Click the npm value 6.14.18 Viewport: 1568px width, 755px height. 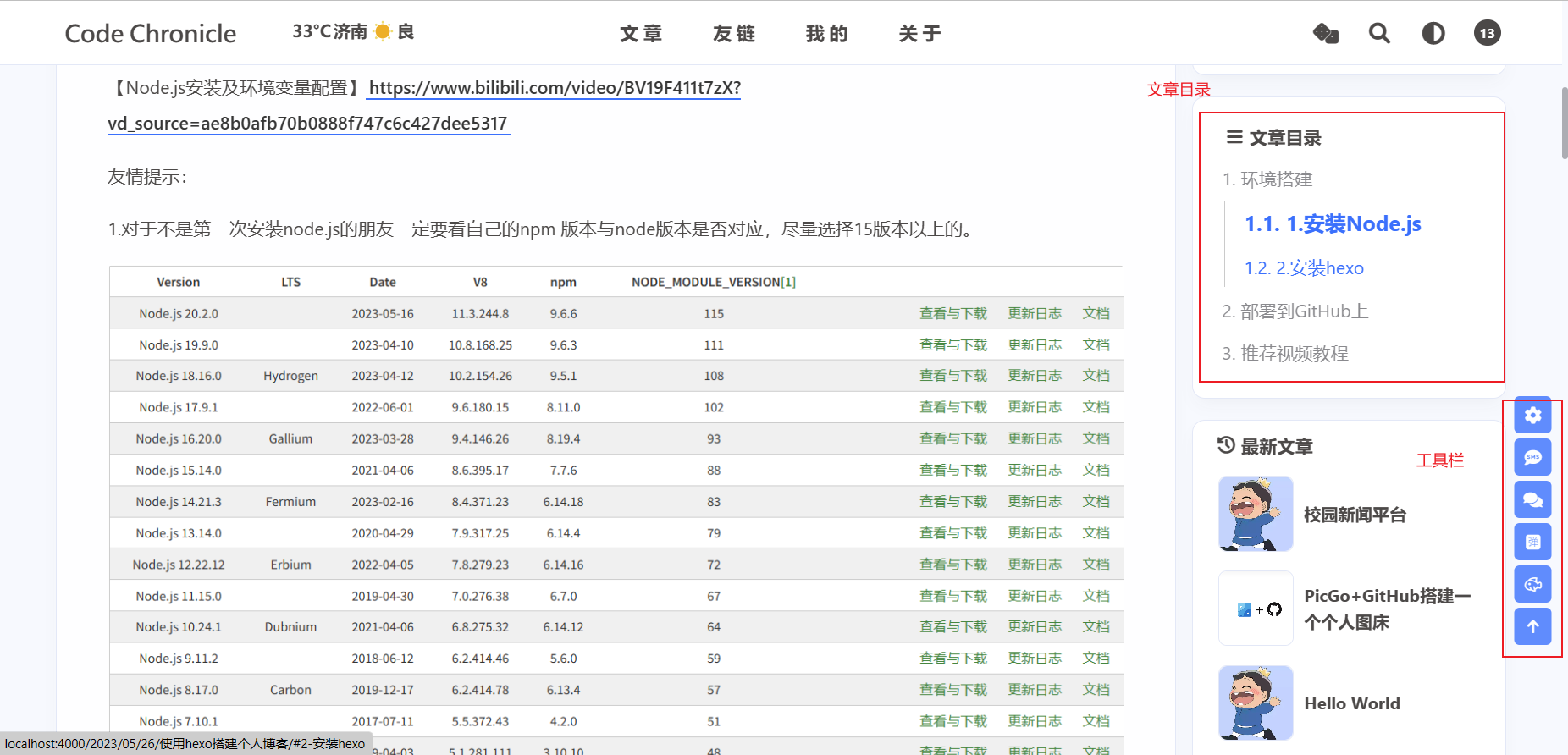[x=563, y=502]
